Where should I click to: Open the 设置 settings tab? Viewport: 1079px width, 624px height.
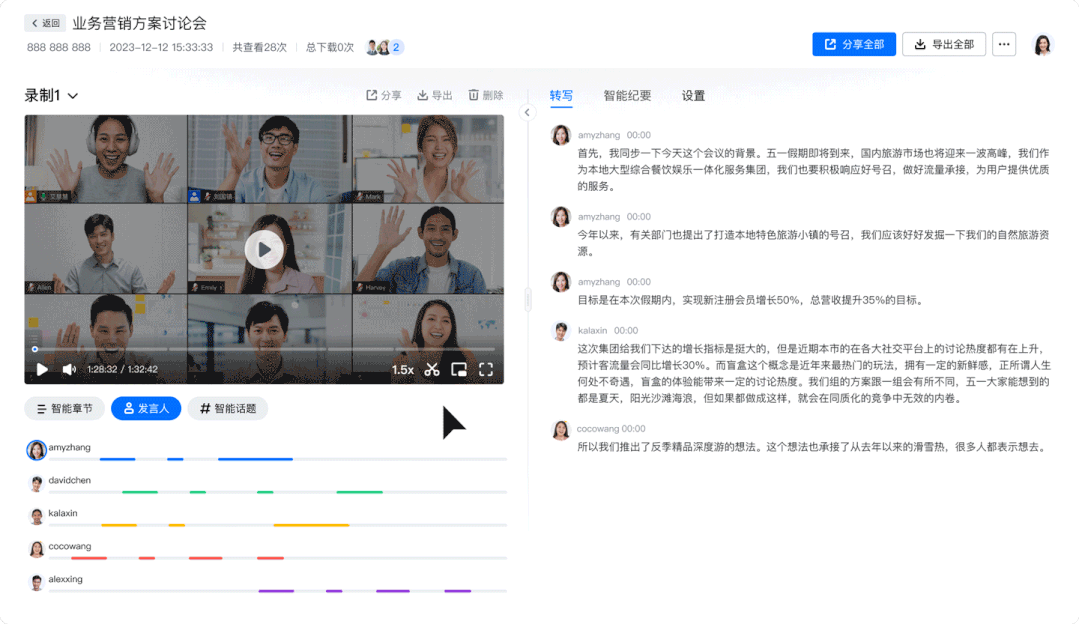[x=693, y=96]
